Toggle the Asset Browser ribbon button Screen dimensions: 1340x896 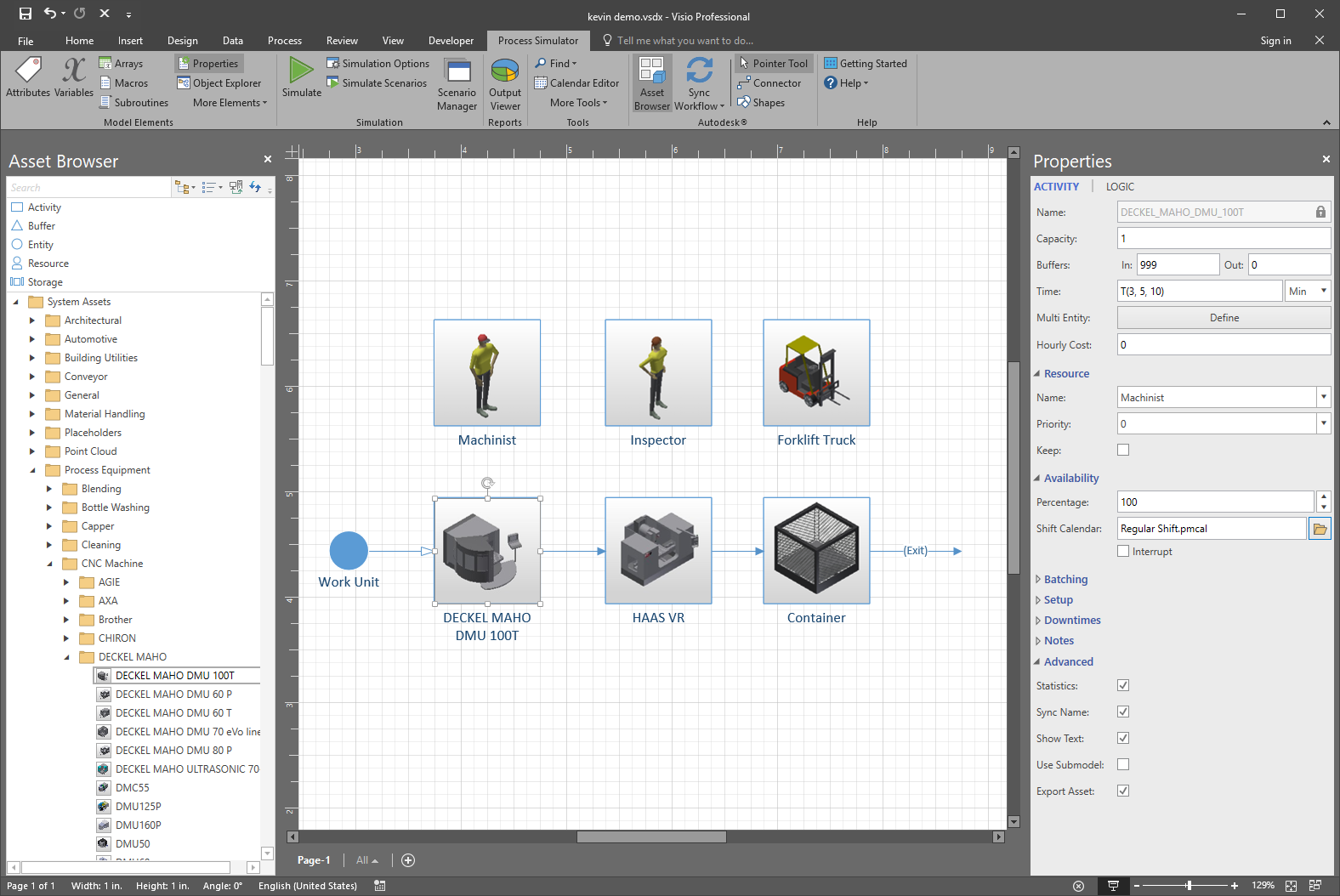click(x=652, y=83)
